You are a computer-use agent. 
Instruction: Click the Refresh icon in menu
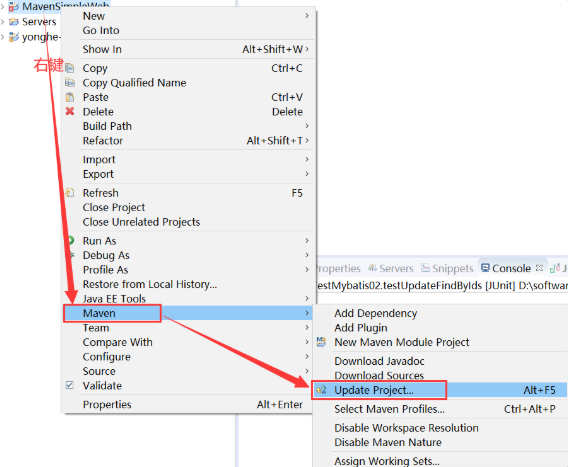point(70,193)
